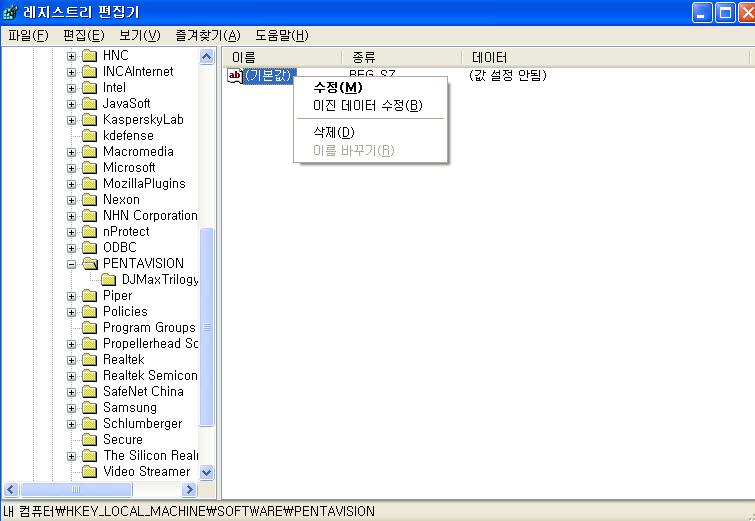The image size is (755, 521).
Task: Click the string value icon beside (기본값)
Action: point(235,76)
